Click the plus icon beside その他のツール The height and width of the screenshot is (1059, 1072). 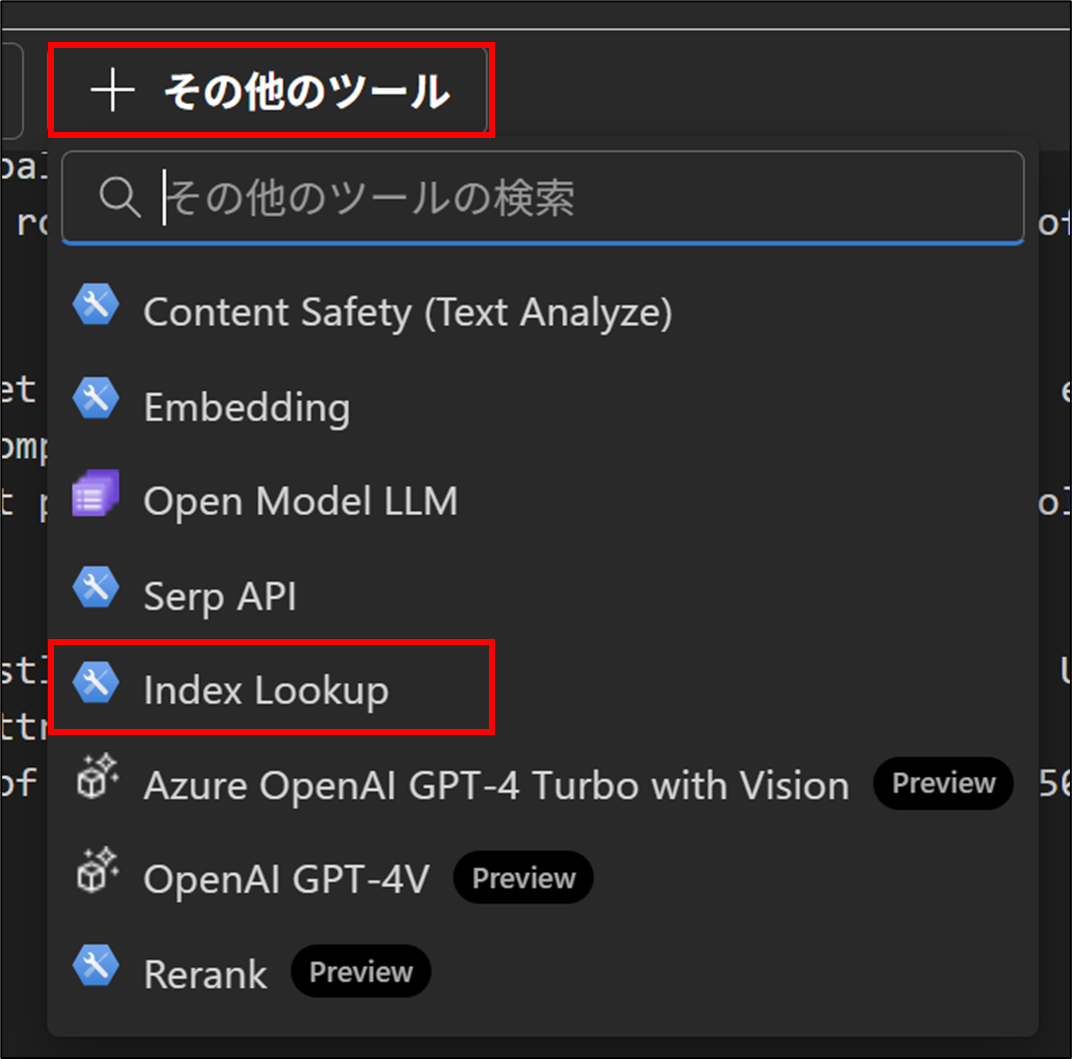tap(113, 90)
